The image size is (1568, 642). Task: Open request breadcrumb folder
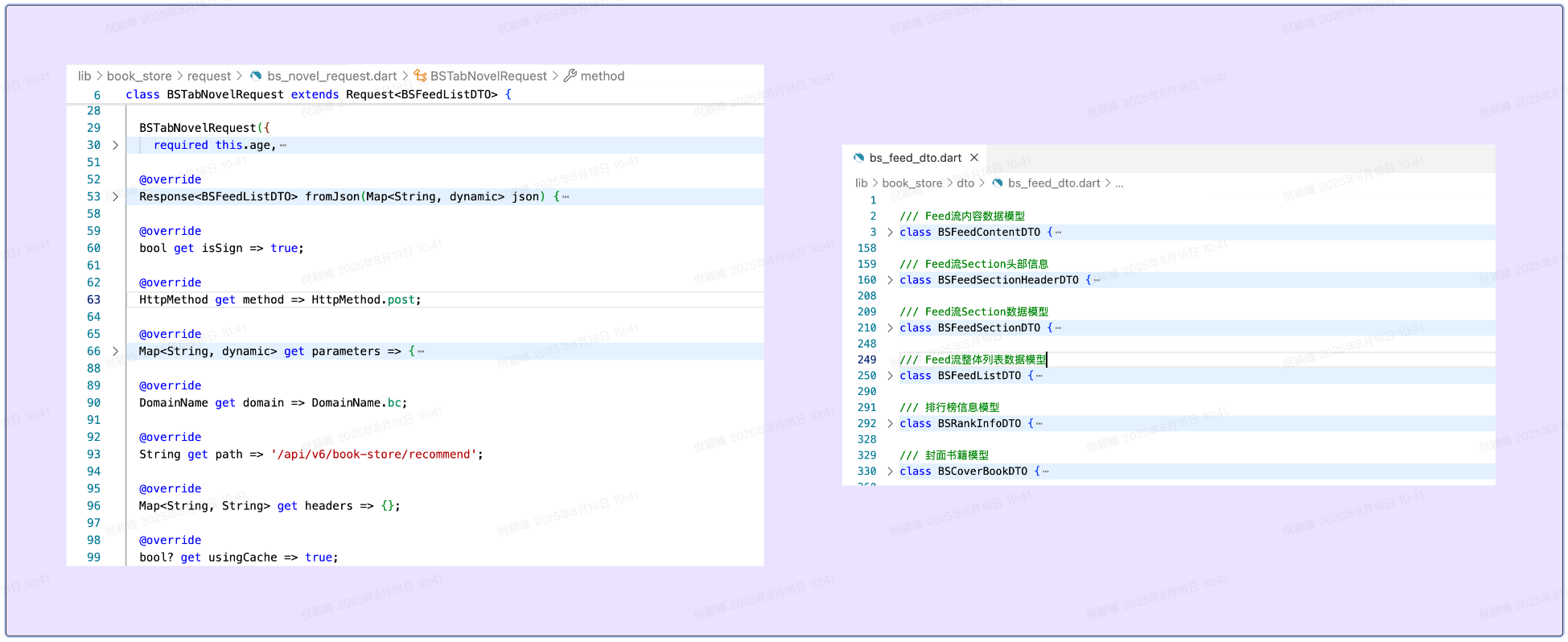(x=209, y=76)
